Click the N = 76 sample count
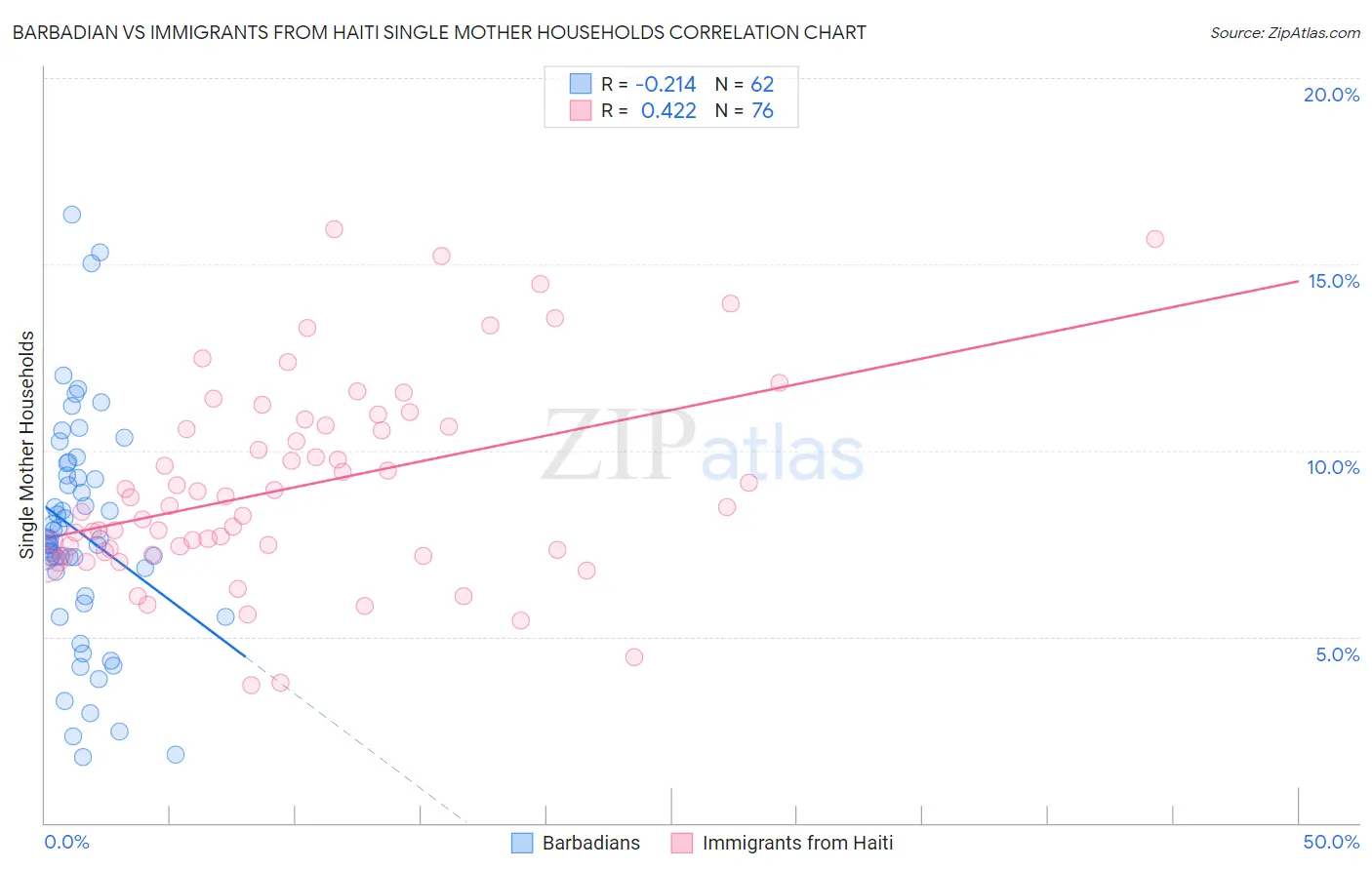1372x870 pixels. 745,110
